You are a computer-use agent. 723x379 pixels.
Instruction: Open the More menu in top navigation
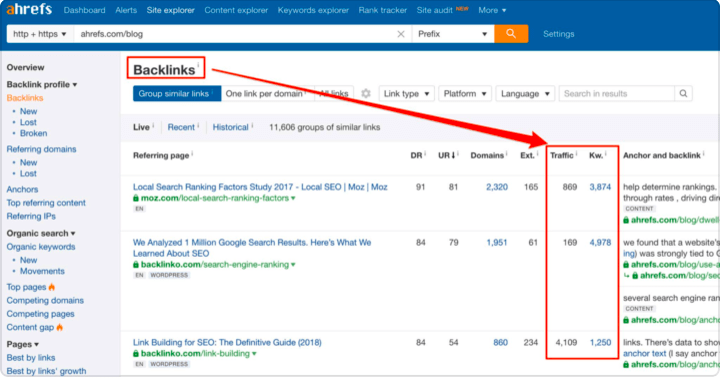pyautogui.click(x=492, y=10)
